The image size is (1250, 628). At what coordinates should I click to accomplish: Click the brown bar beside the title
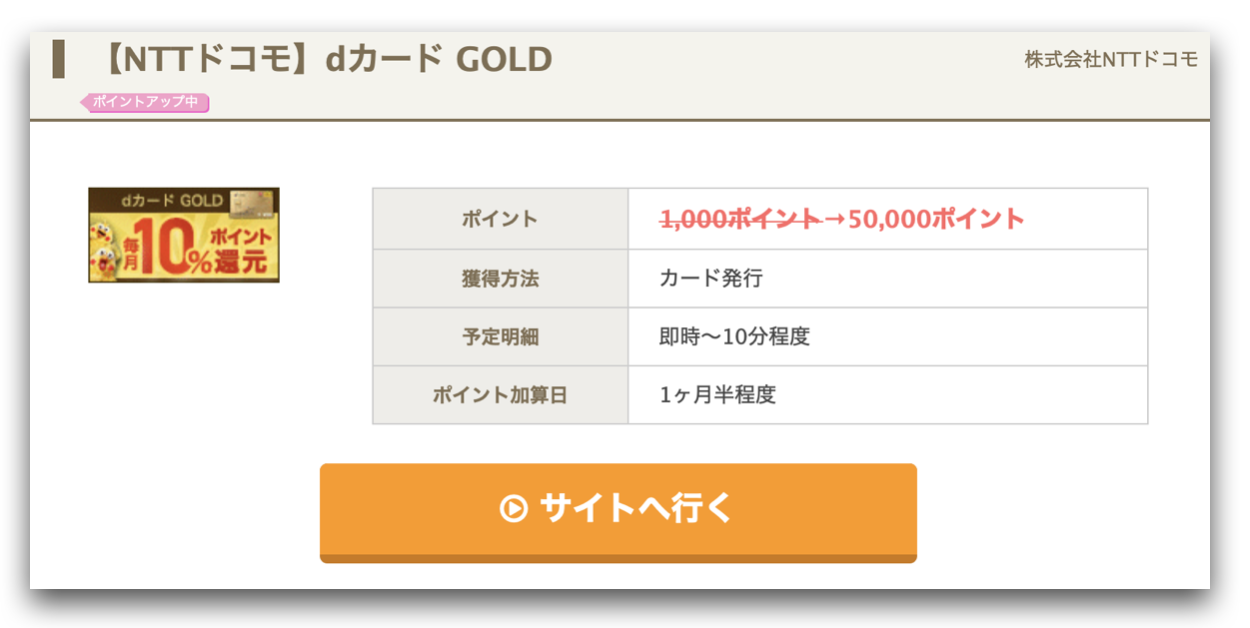(58, 59)
